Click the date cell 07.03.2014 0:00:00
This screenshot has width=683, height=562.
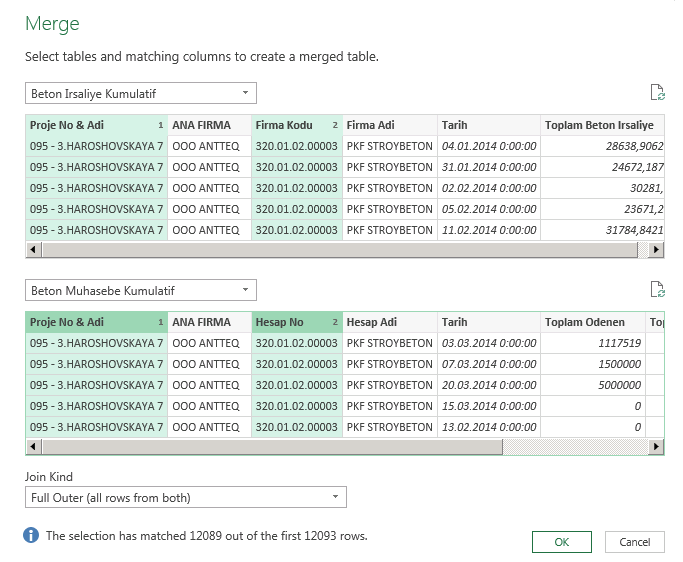pyautogui.click(x=489, y=364)
